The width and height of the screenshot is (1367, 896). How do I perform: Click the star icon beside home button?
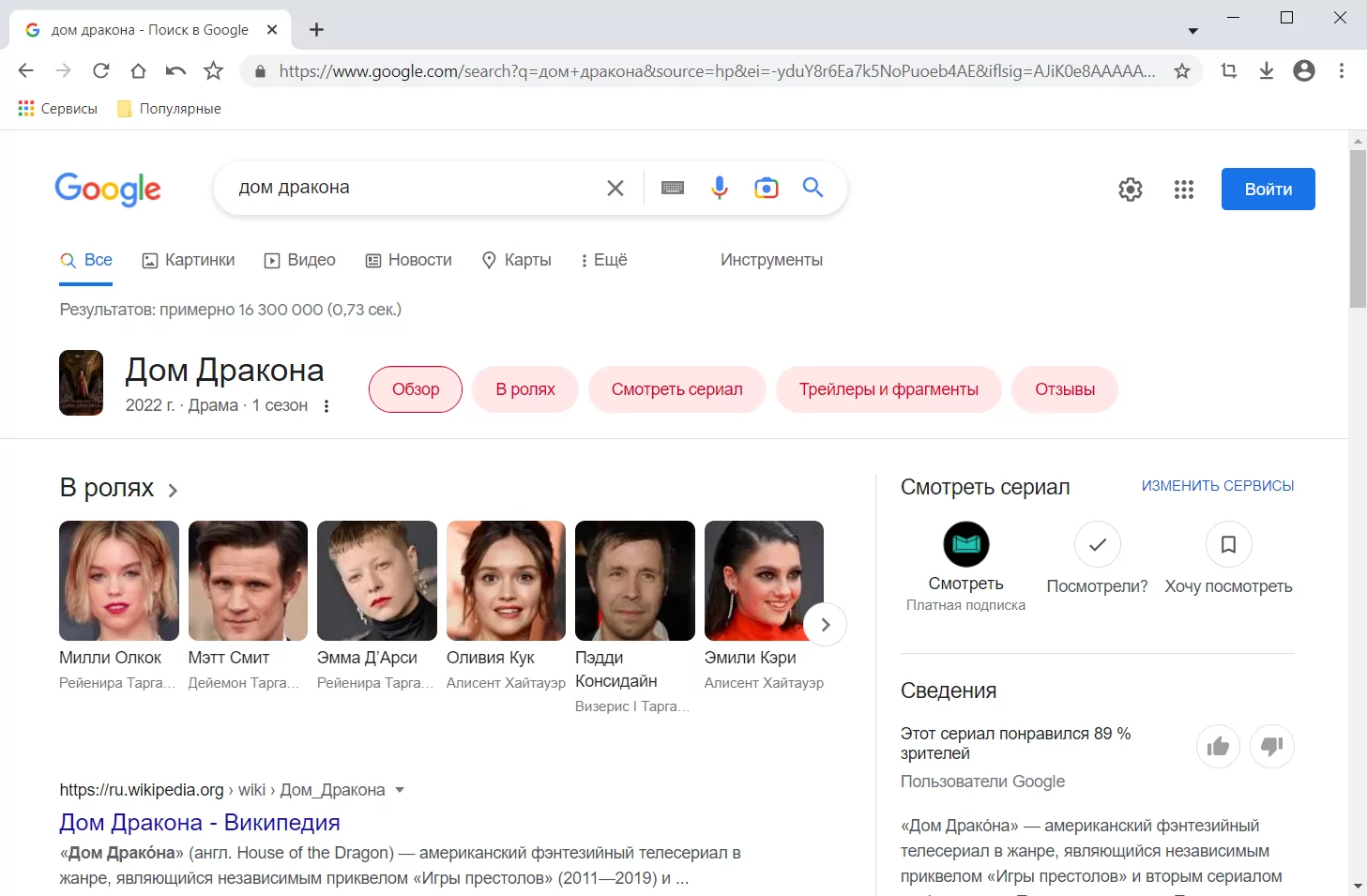tap(214, 70)
